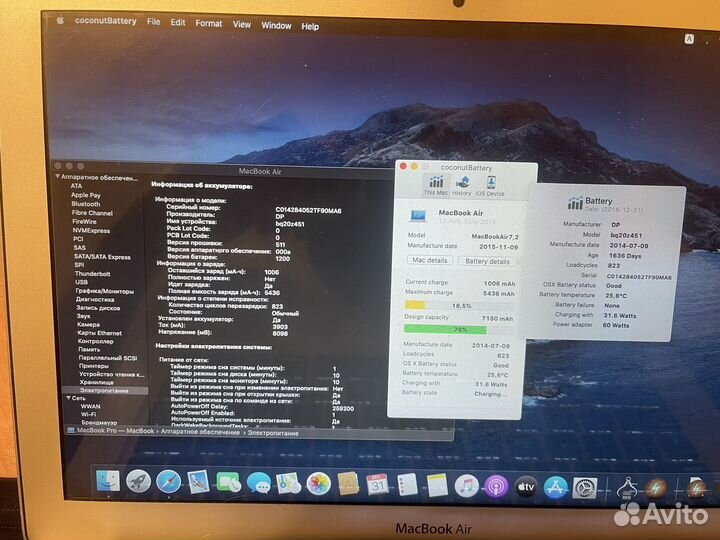Select Запись дисков in the sidebar

pos(98,308)
